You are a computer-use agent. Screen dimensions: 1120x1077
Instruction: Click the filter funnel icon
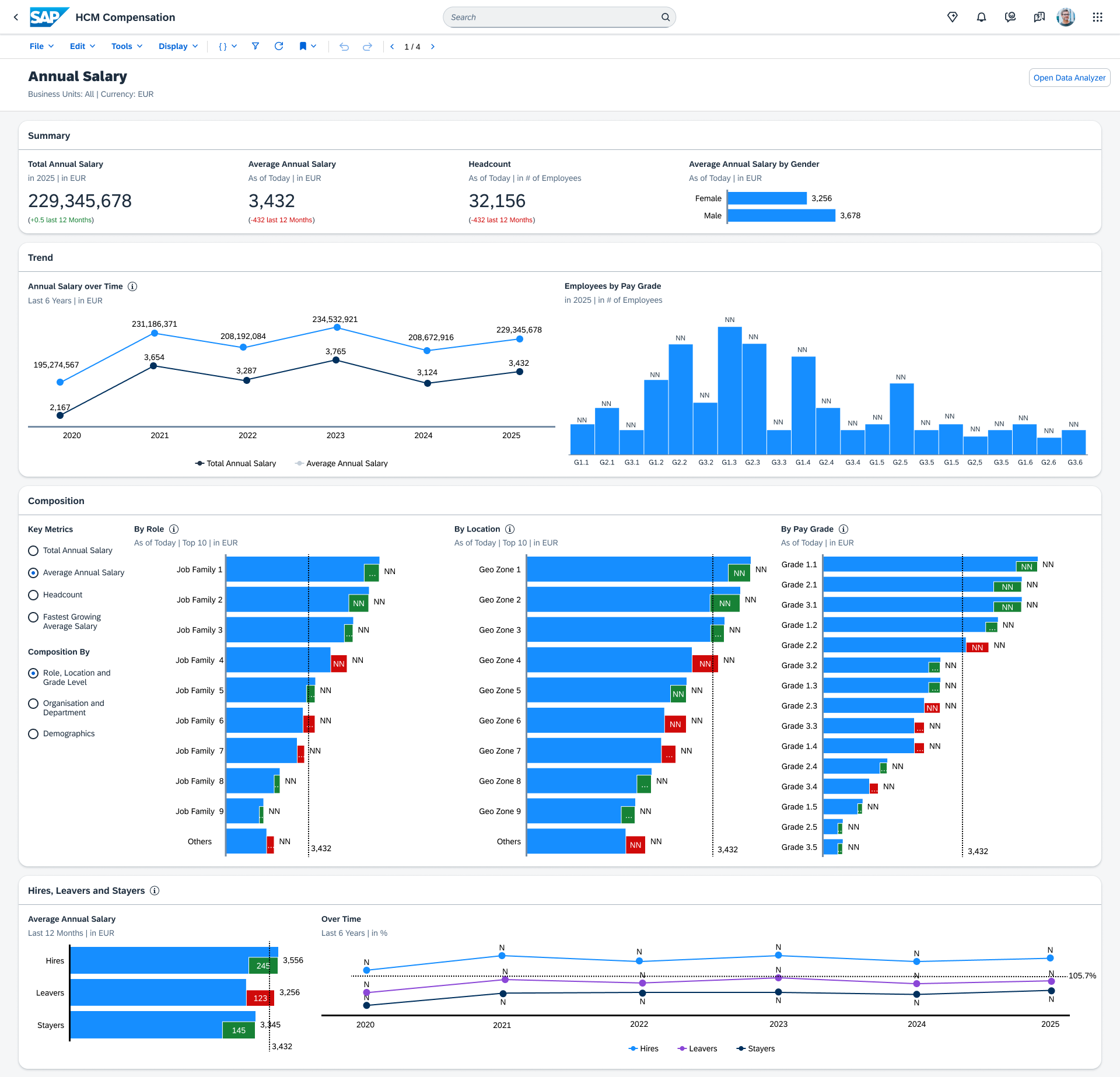[255, 46]
